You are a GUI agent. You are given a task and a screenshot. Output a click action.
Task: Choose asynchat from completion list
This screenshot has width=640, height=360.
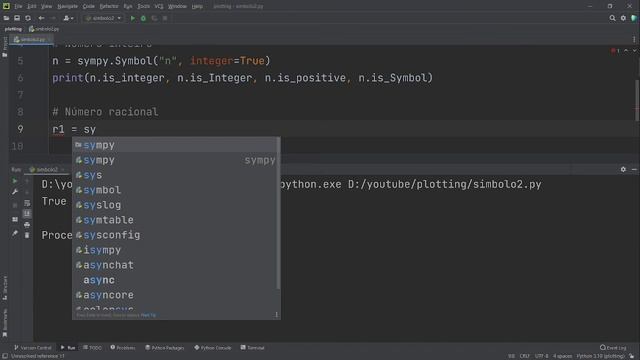click(176, 265)
